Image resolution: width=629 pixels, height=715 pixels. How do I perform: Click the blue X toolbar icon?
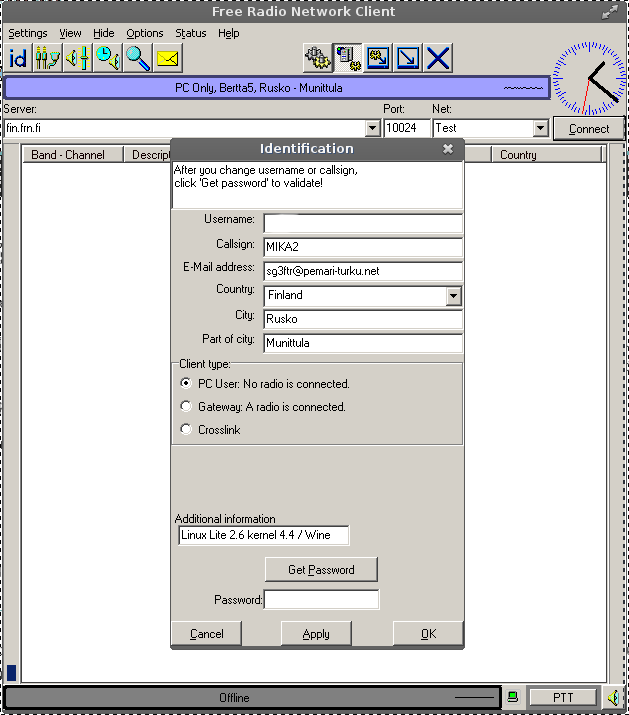pyautogui.click(x=438, y=58)
